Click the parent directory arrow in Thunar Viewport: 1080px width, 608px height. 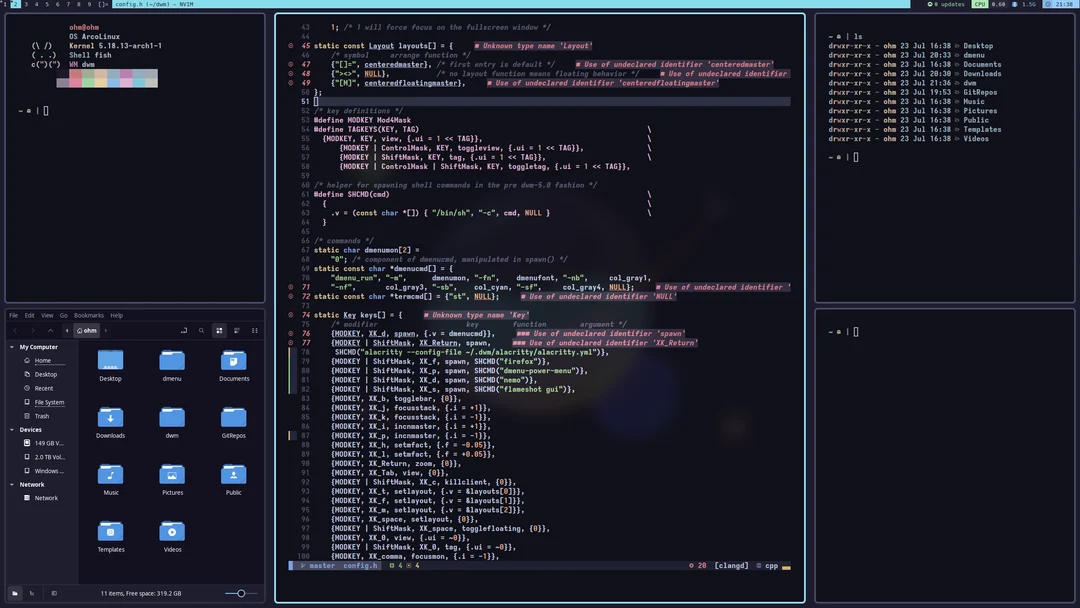(x=51, y=330)
